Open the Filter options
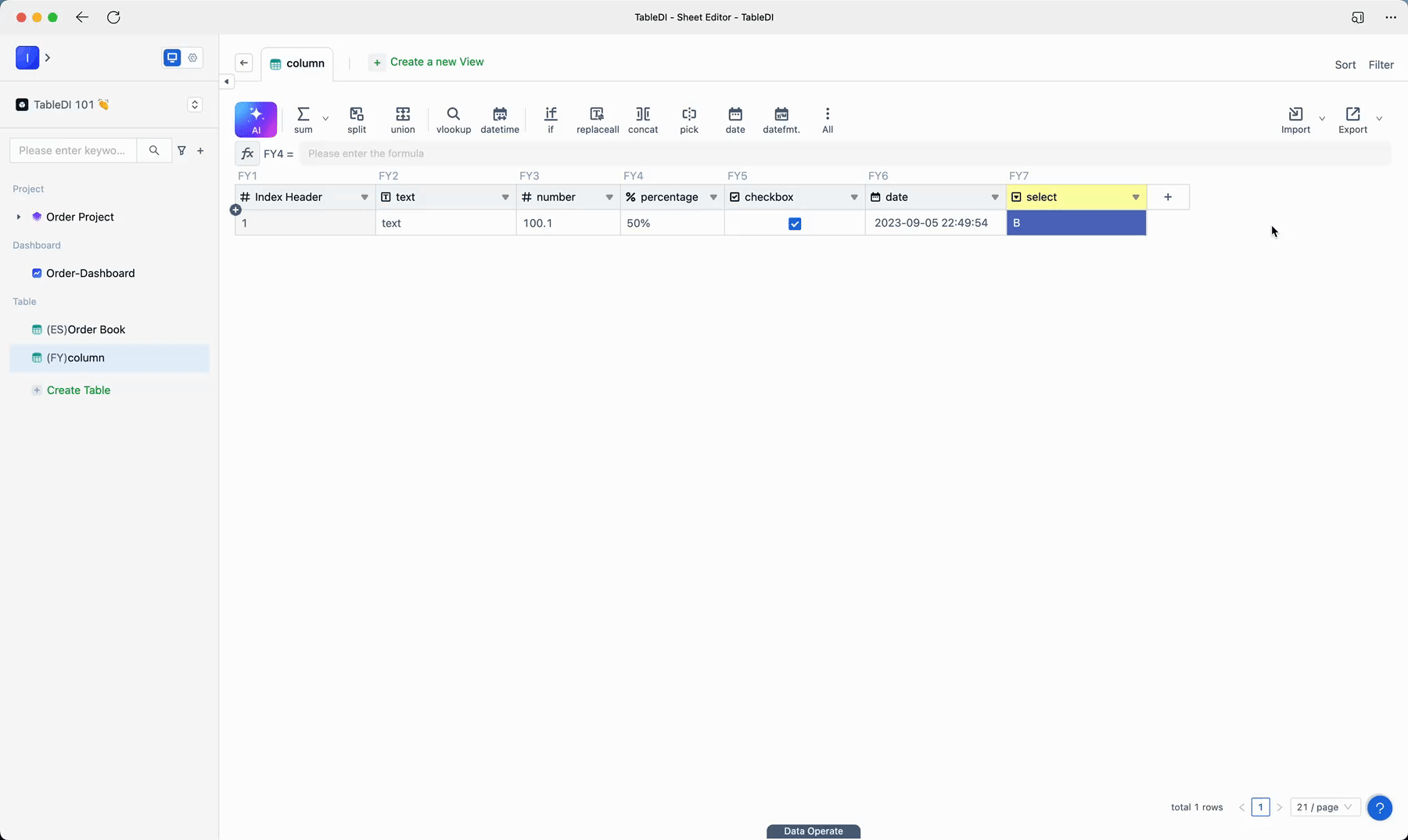This screenshot has height=840, width=1408. click(x=1381, y=65)
